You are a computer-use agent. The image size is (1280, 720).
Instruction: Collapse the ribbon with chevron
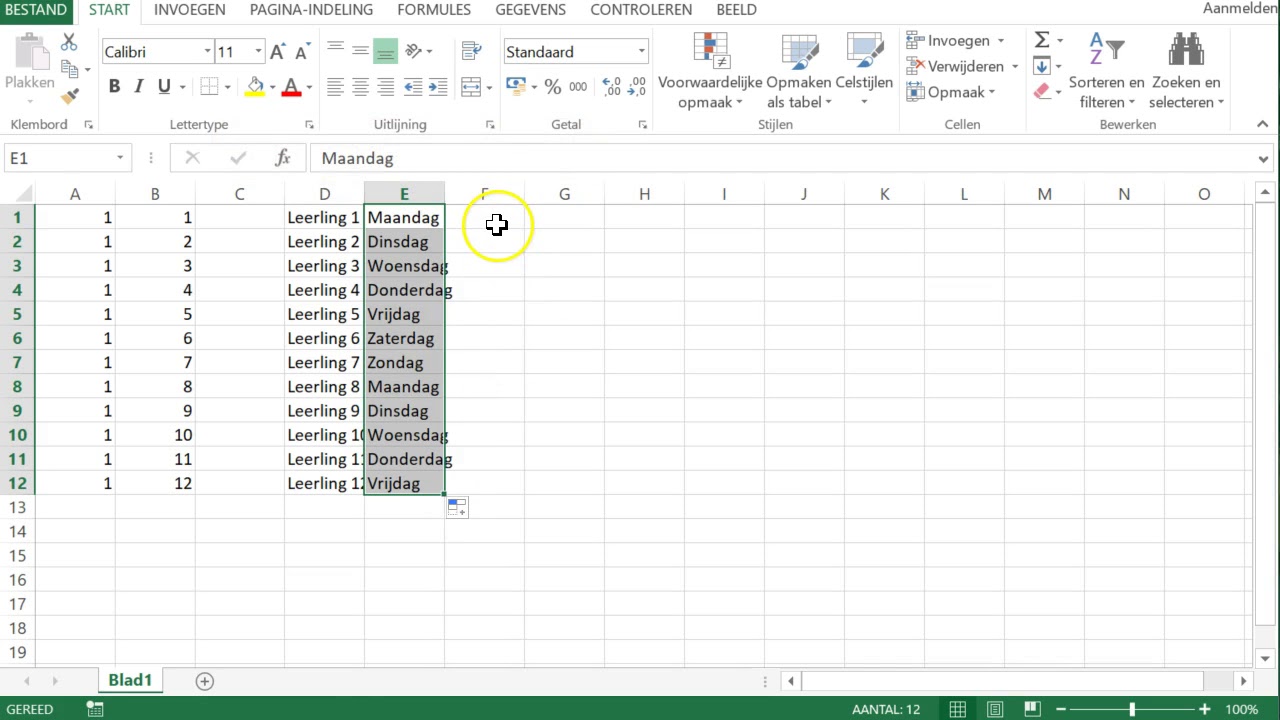click(x=1263, y=125)
